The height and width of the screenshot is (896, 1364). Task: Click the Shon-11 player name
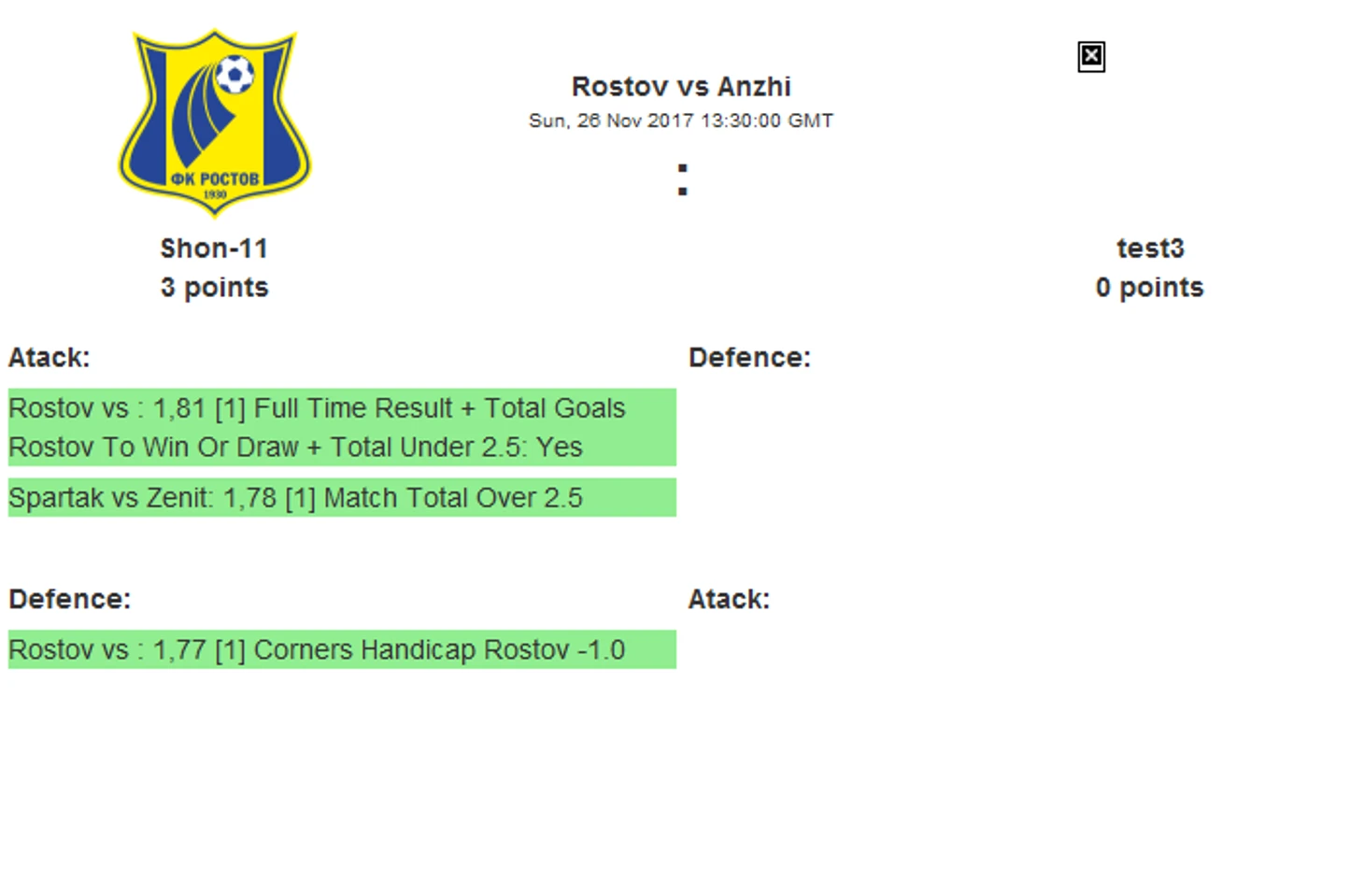[x=214, y=249]
